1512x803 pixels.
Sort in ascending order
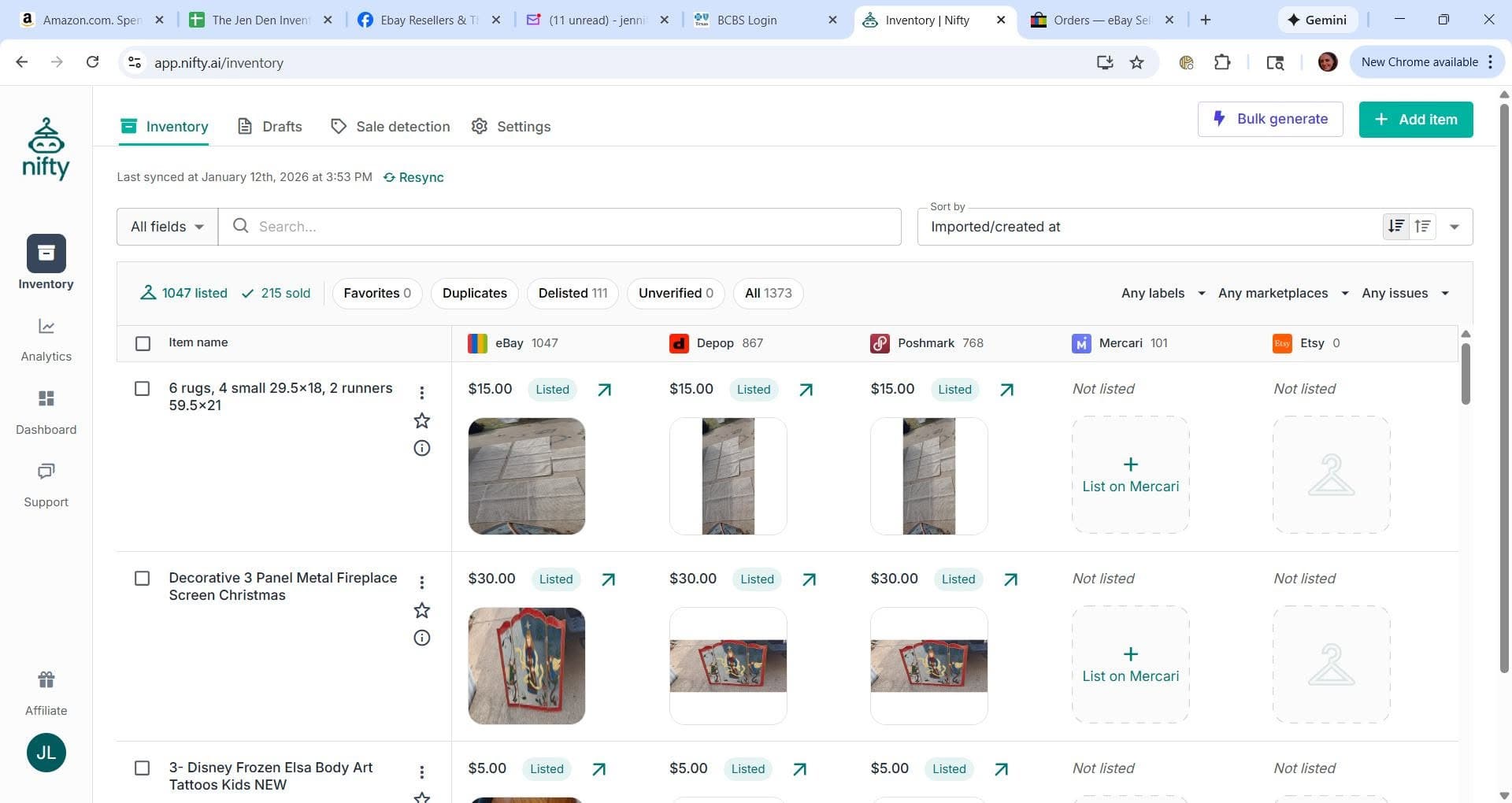pos(1422,227)
